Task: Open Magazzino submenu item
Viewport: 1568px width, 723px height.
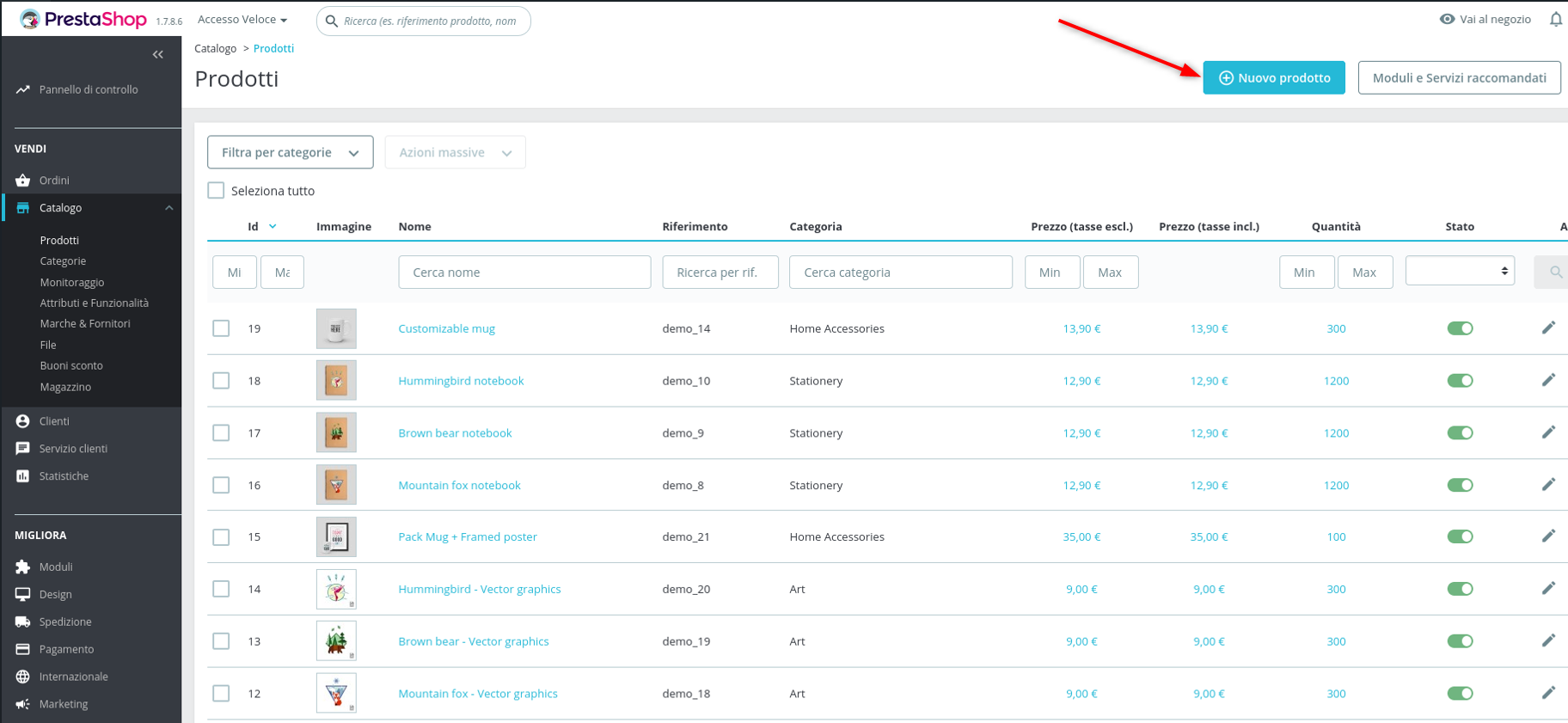Action: [65, 388]
